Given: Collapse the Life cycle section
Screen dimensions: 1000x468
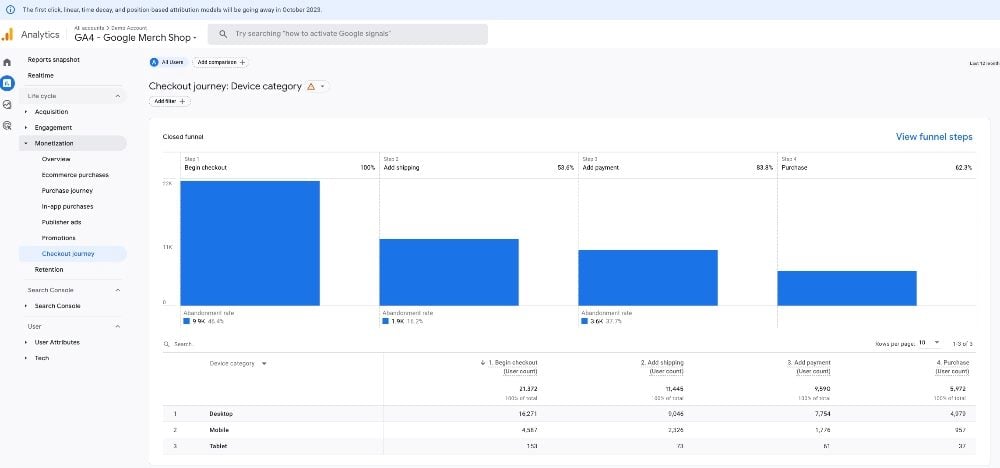Looking at the screenshot, I should coord(117,96).
